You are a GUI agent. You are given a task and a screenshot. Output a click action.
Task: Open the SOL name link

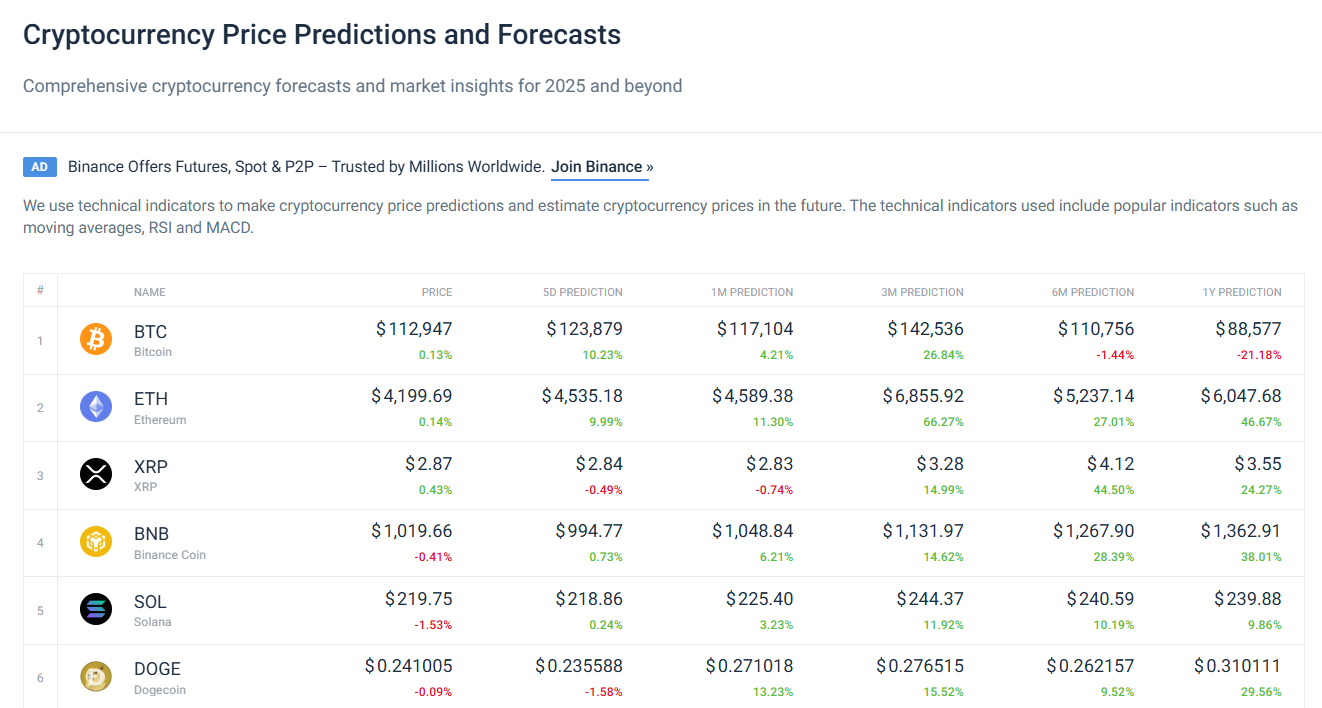point(151,602)
